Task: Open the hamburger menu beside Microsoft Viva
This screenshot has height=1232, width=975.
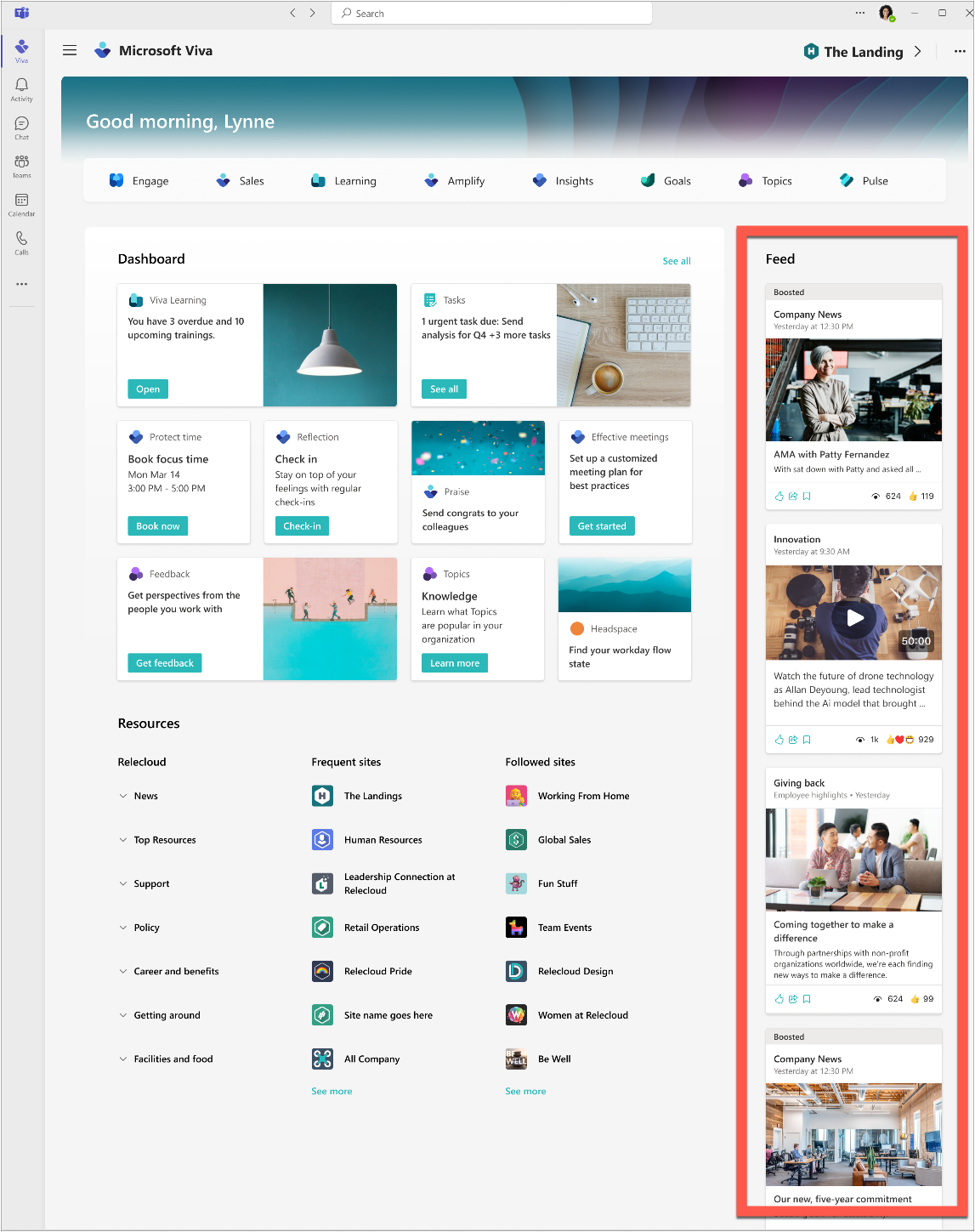Action: [70, 50]
